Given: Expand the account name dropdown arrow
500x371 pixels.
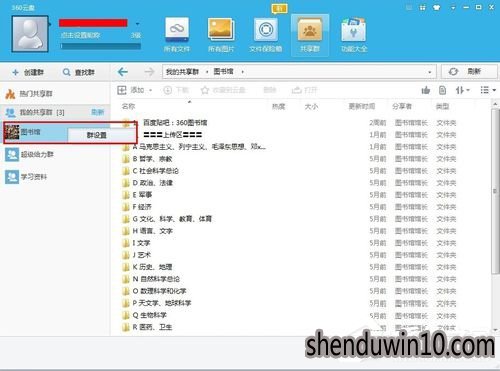Looking at the screenshot, I should coord(138,24).
